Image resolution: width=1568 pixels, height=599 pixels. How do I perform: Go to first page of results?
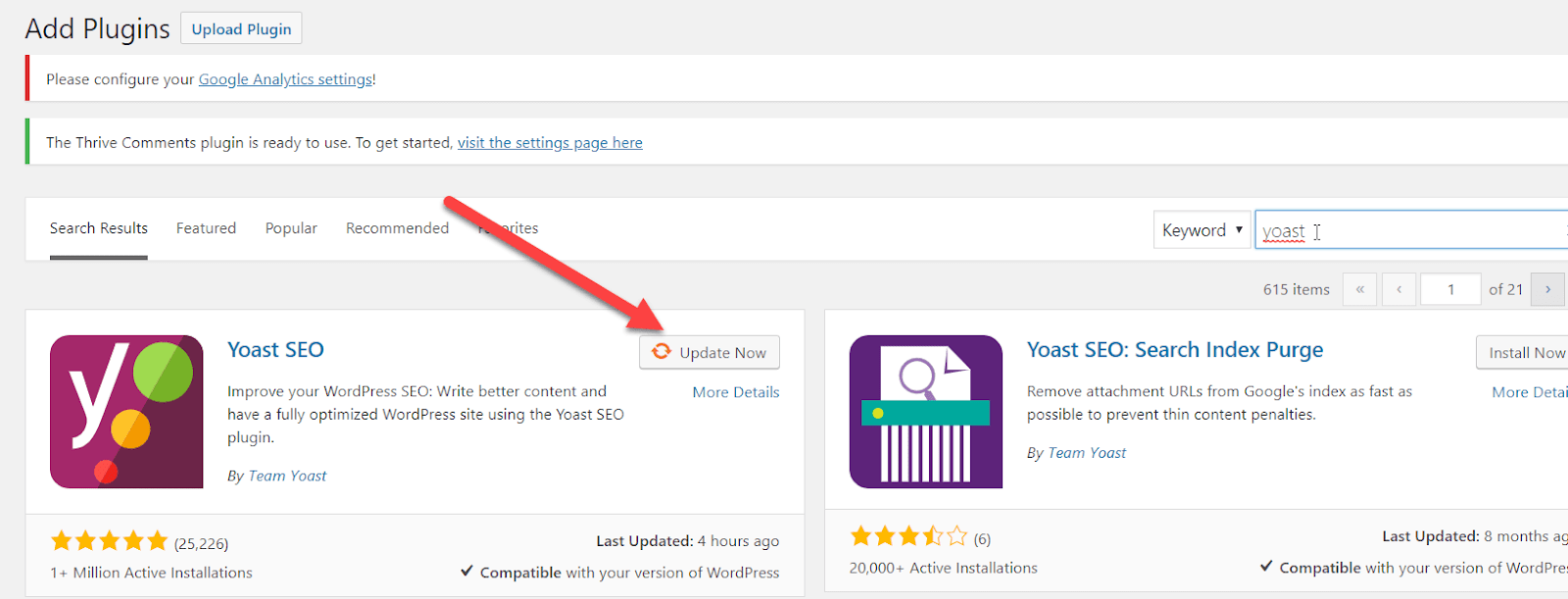[x=1360, y=289]
